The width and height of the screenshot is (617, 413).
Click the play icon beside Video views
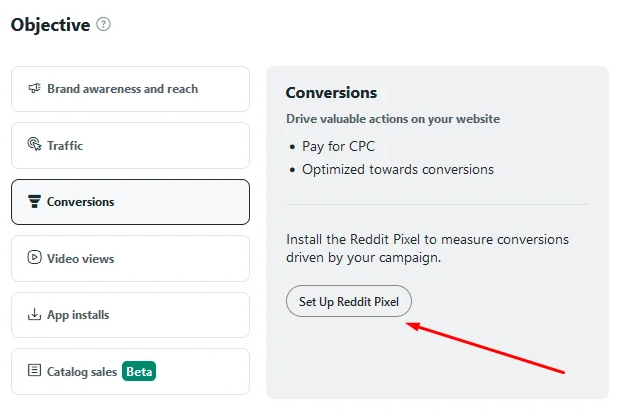coord(34,257)
